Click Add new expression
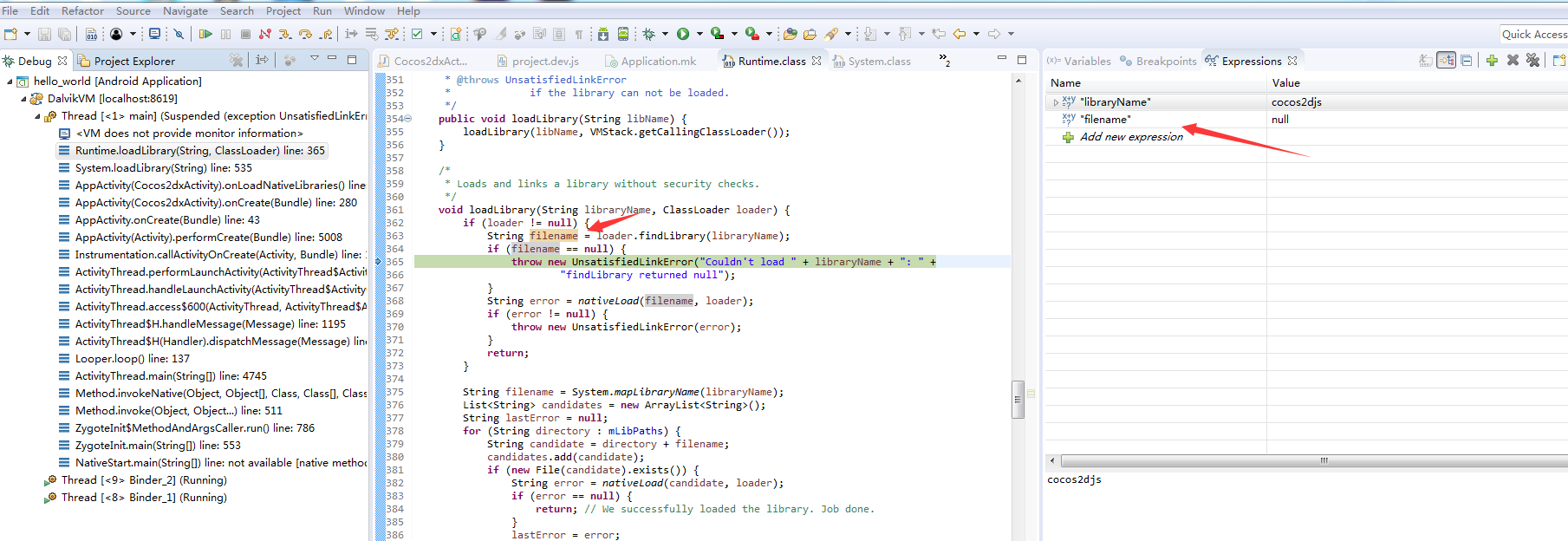1568x541 pixels. pos(1130,137)
